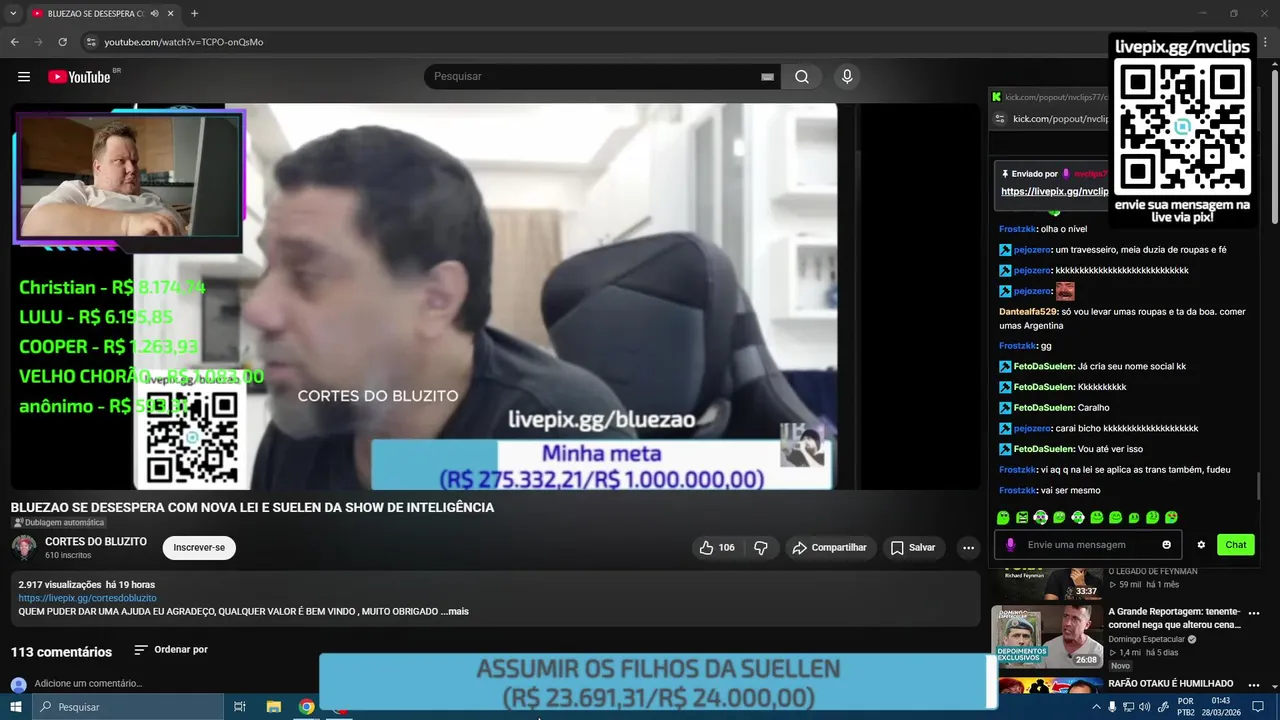Save video with Salvar button

pyautogui.click(x=913, y=548)
